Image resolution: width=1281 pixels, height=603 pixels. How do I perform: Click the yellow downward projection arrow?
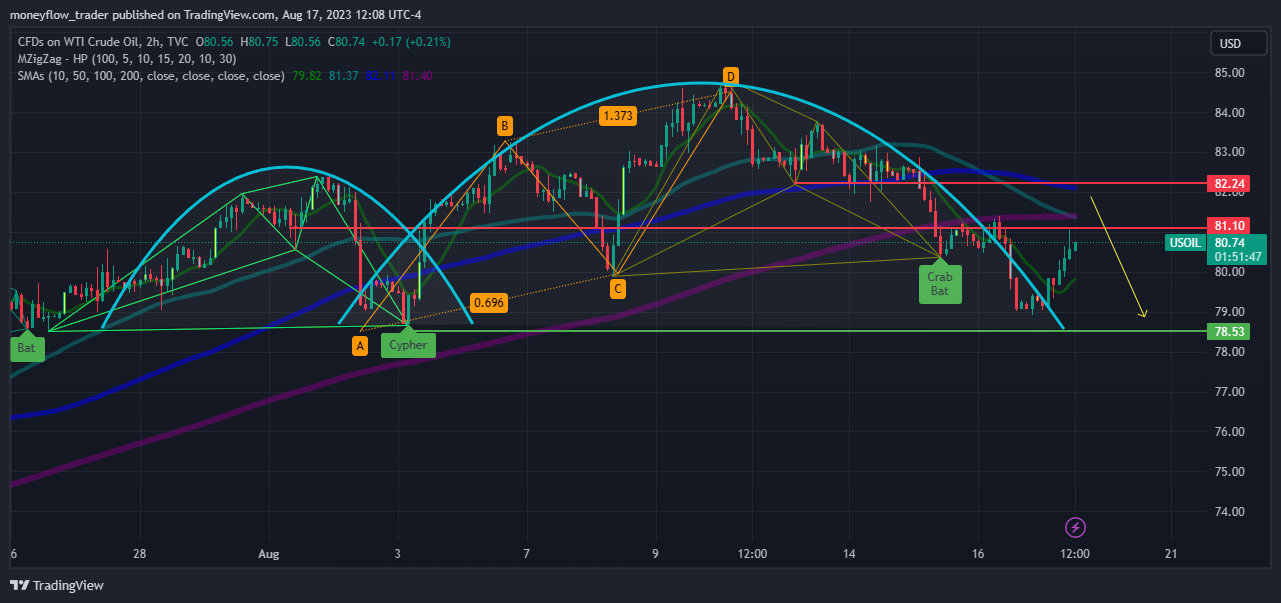coord(1118,258)
